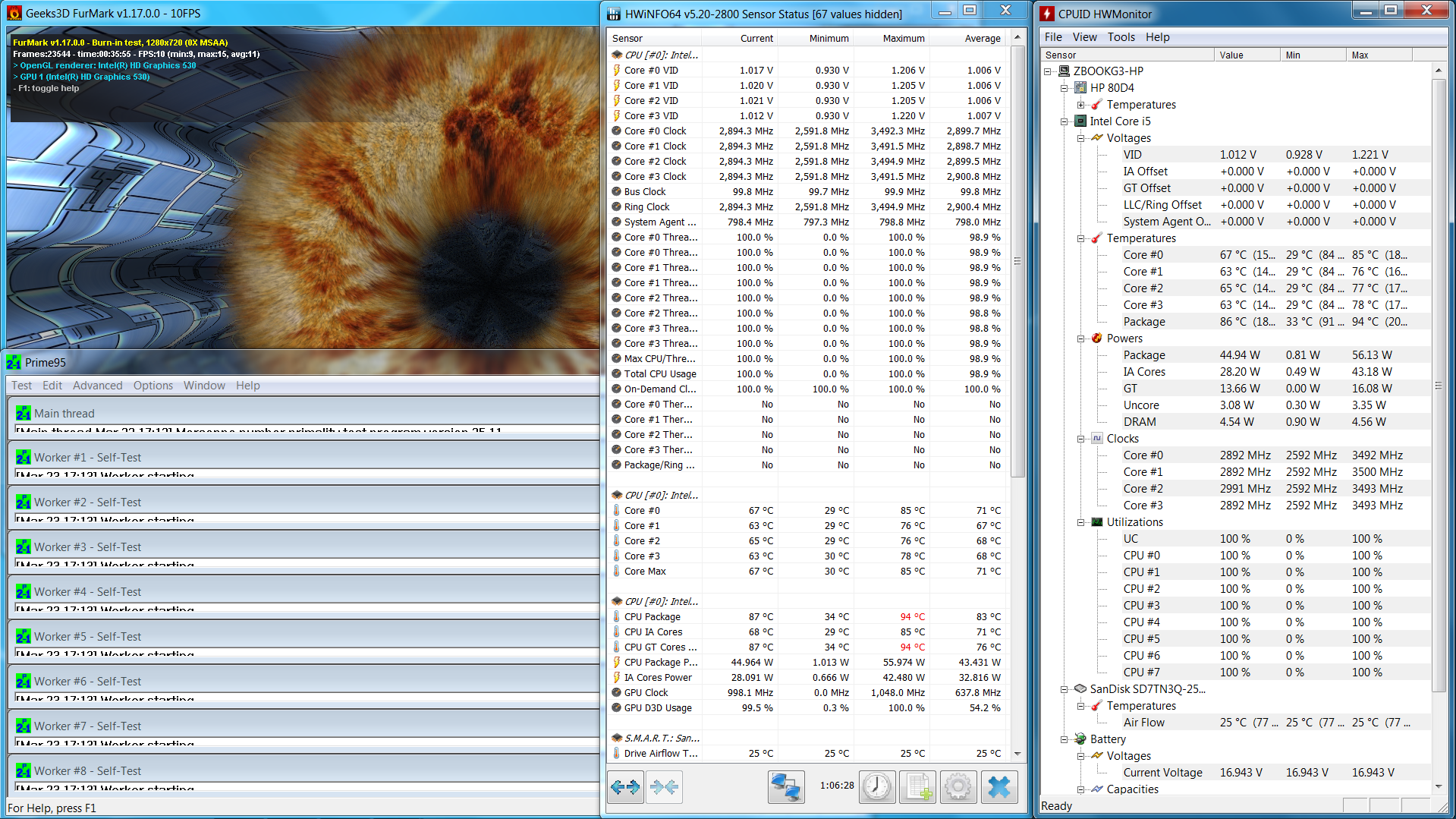
Task: Open Prime95 Advanced menu
Action: [97, 385]
